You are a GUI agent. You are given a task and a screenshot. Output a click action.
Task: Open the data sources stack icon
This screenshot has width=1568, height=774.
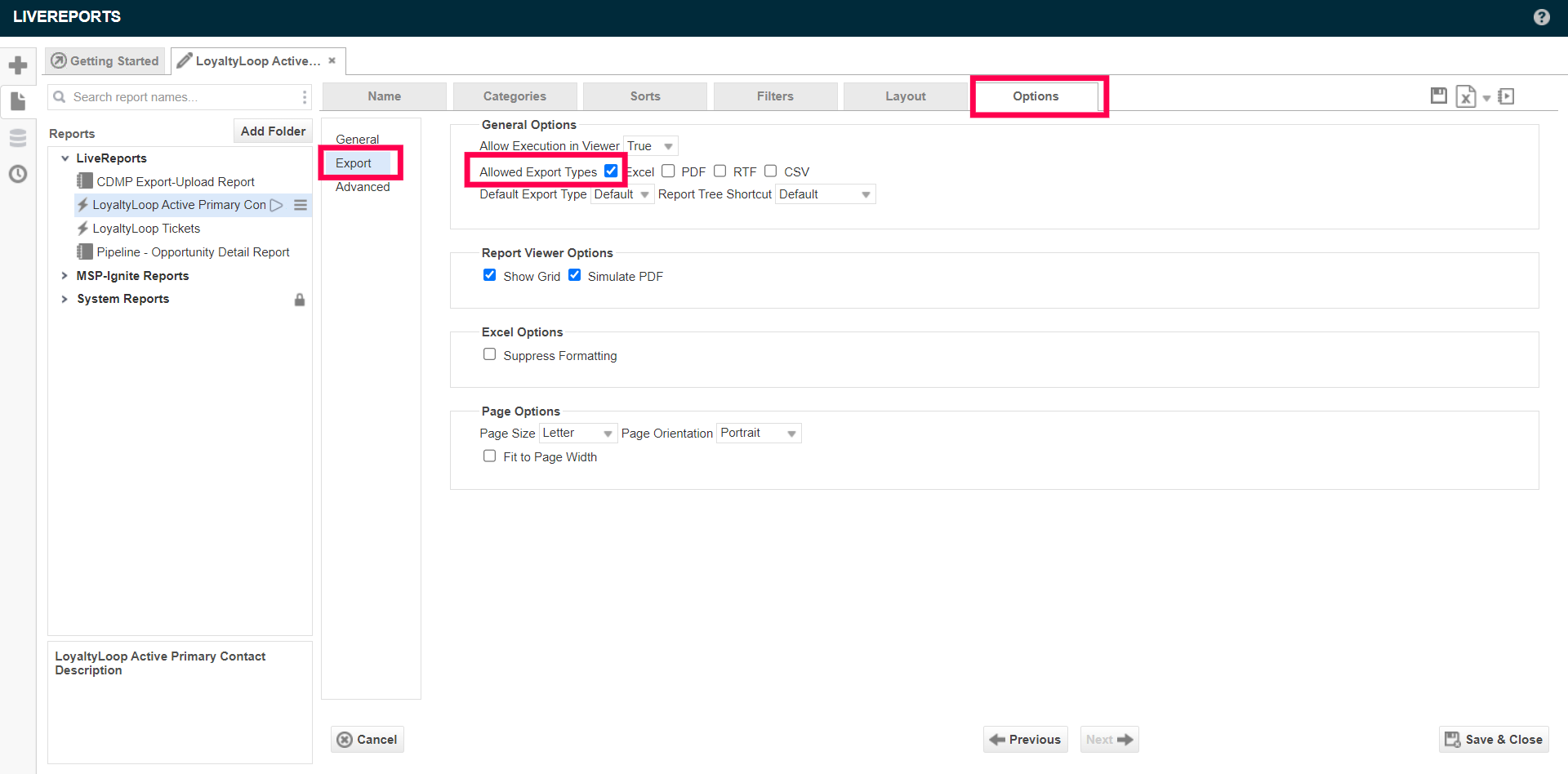18,137
